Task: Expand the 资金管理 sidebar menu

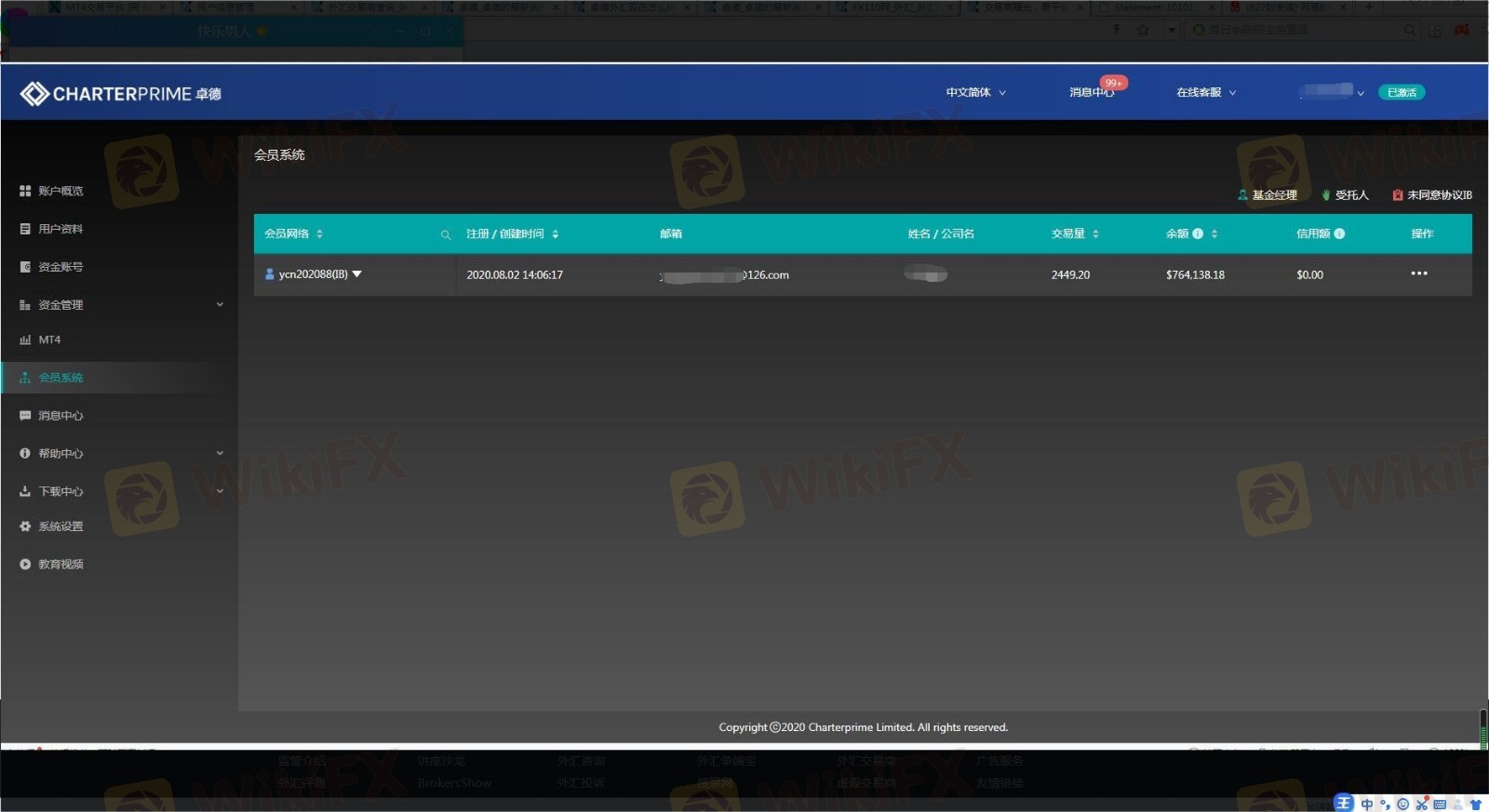Action: (x=220, y=304)
